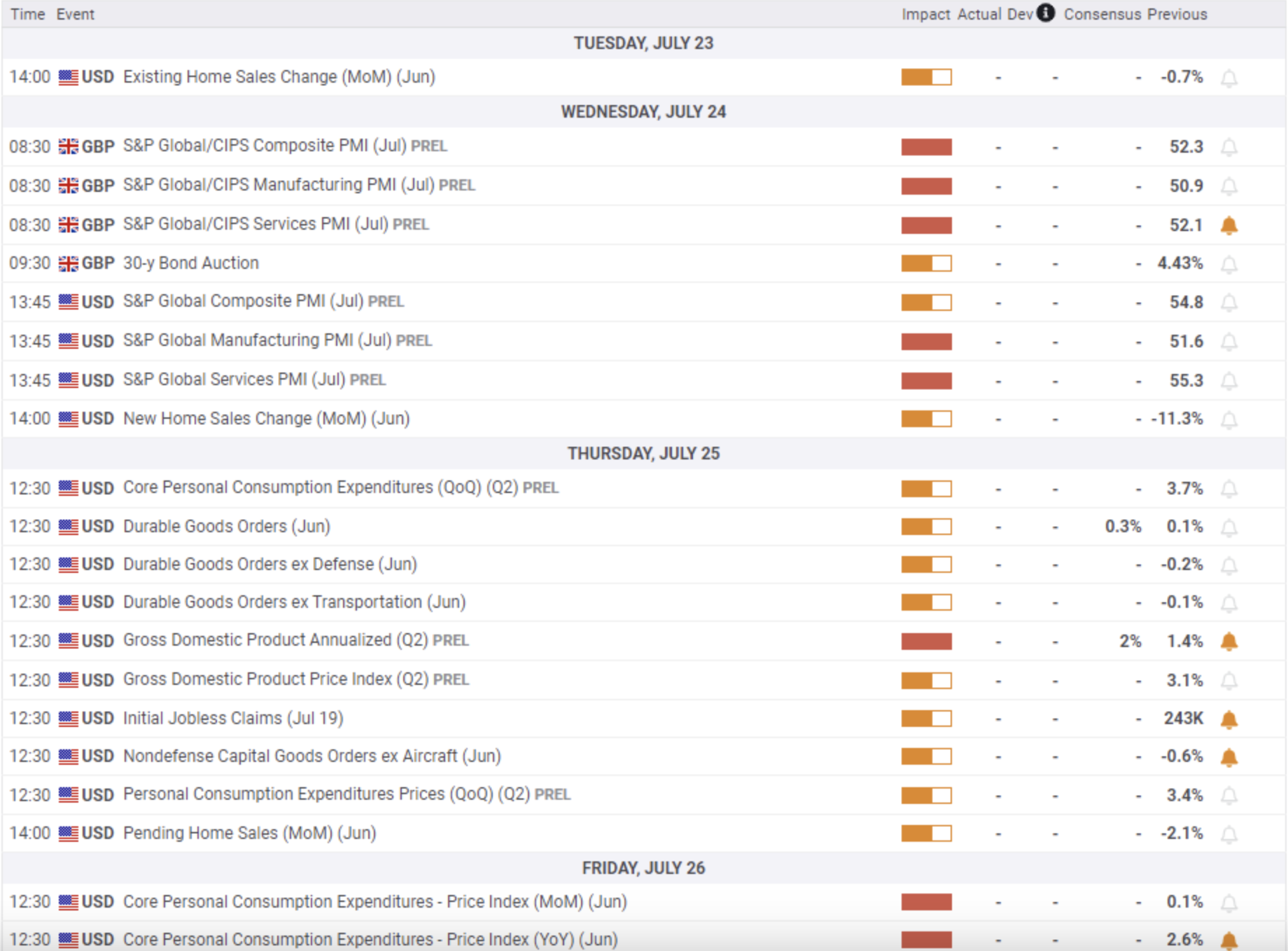Disable active alert bell for S&P Global/CIPS Services PMI
The height and width of the screenshot is (951, 1288).
point(1229,225)
